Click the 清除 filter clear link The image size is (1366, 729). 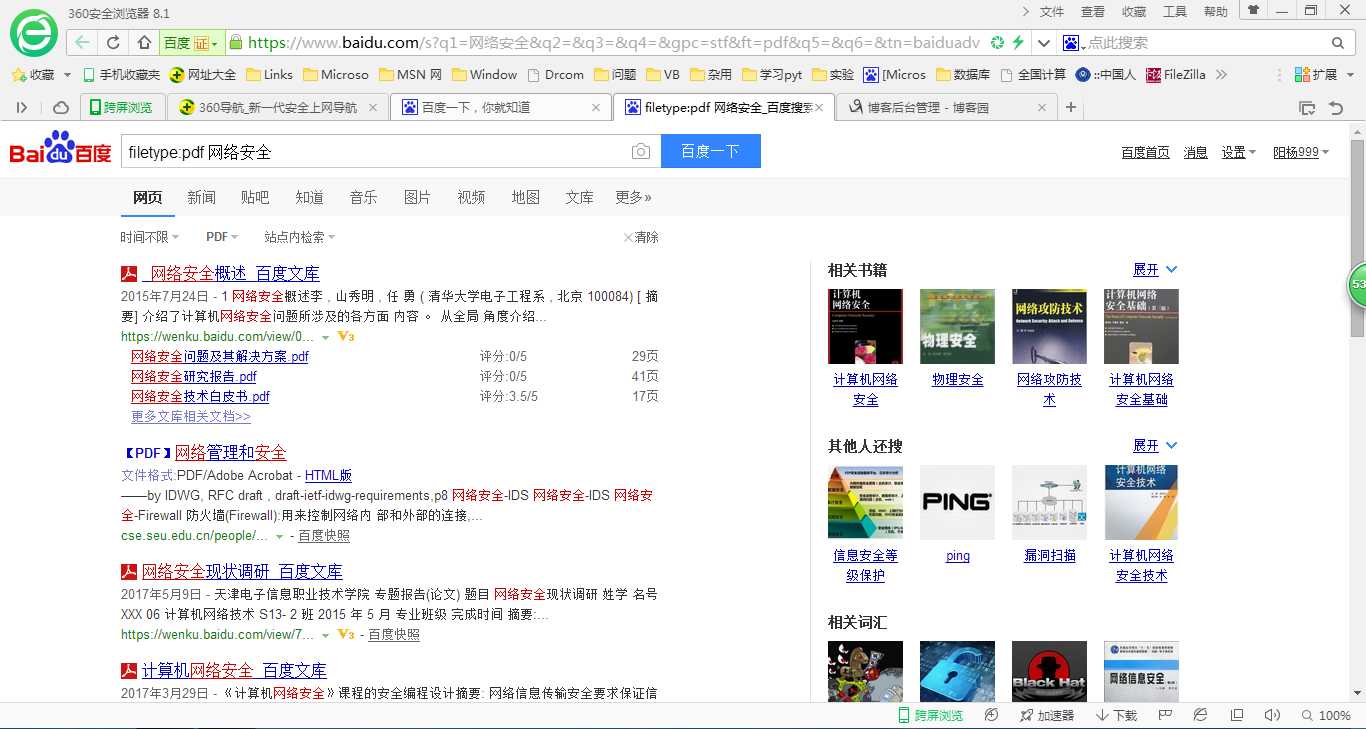point(641,237)
